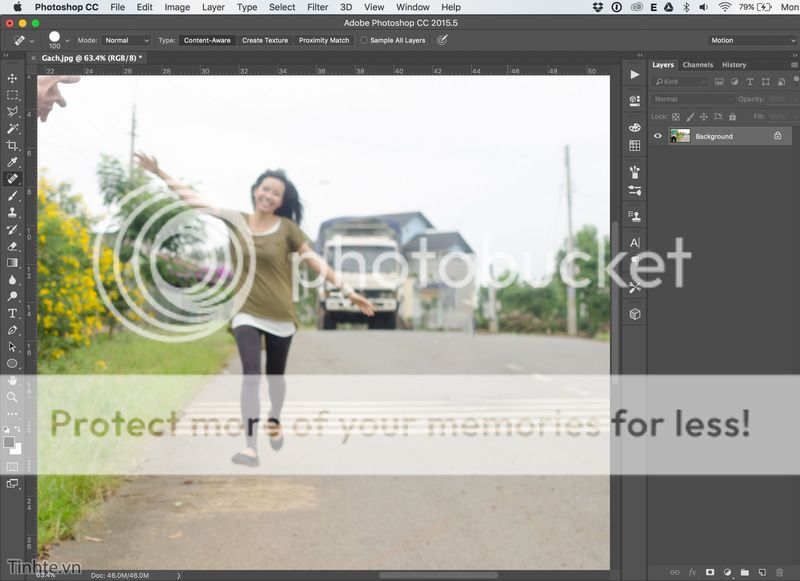Activate the Eraser tool
Screen dimensions: 800x581
click(x=12, y=246)
